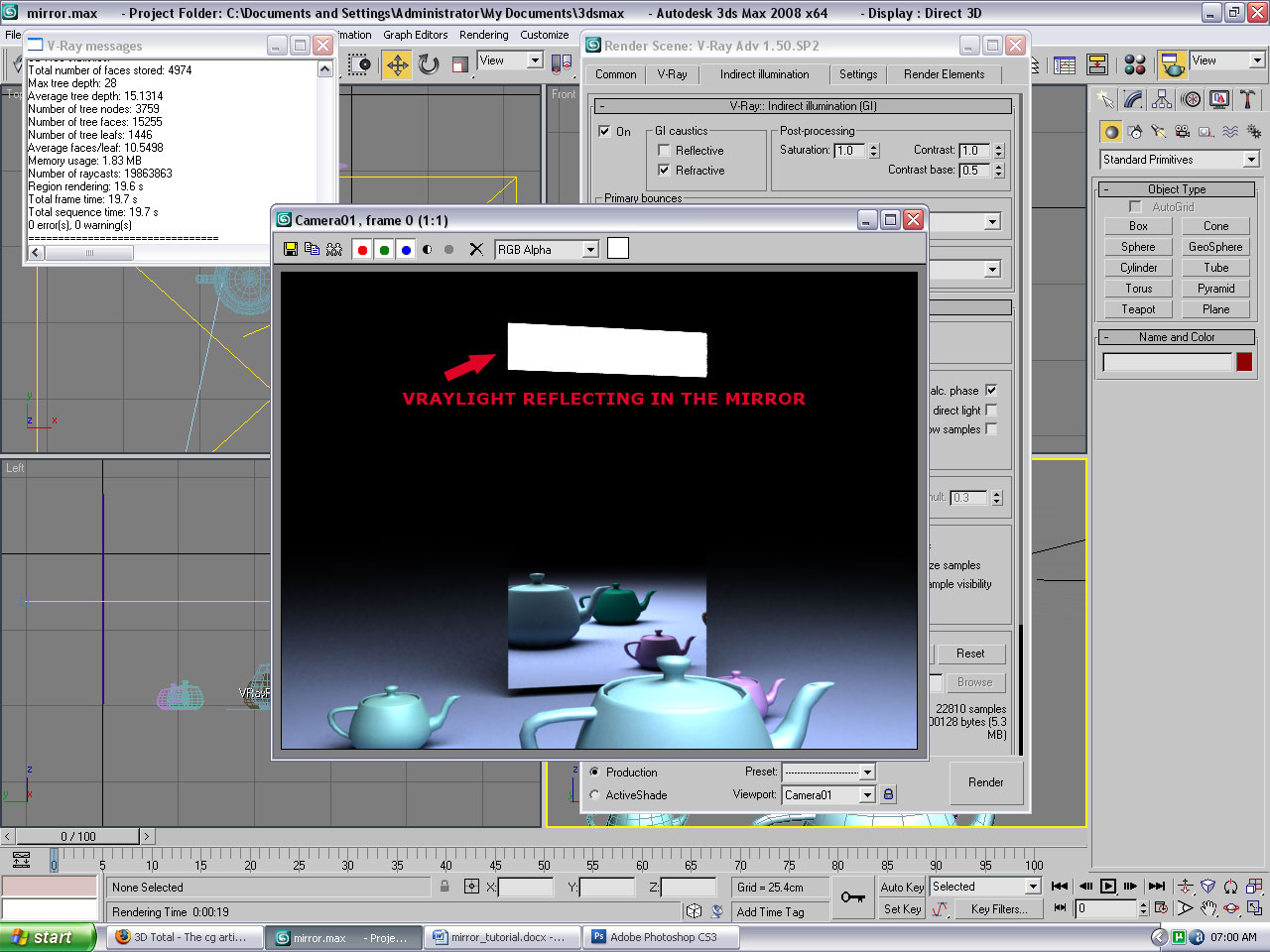The width and height of the screenshot is (1270, 952).
Task: Select the Systems gears category button
Action: click(1254, 131)
